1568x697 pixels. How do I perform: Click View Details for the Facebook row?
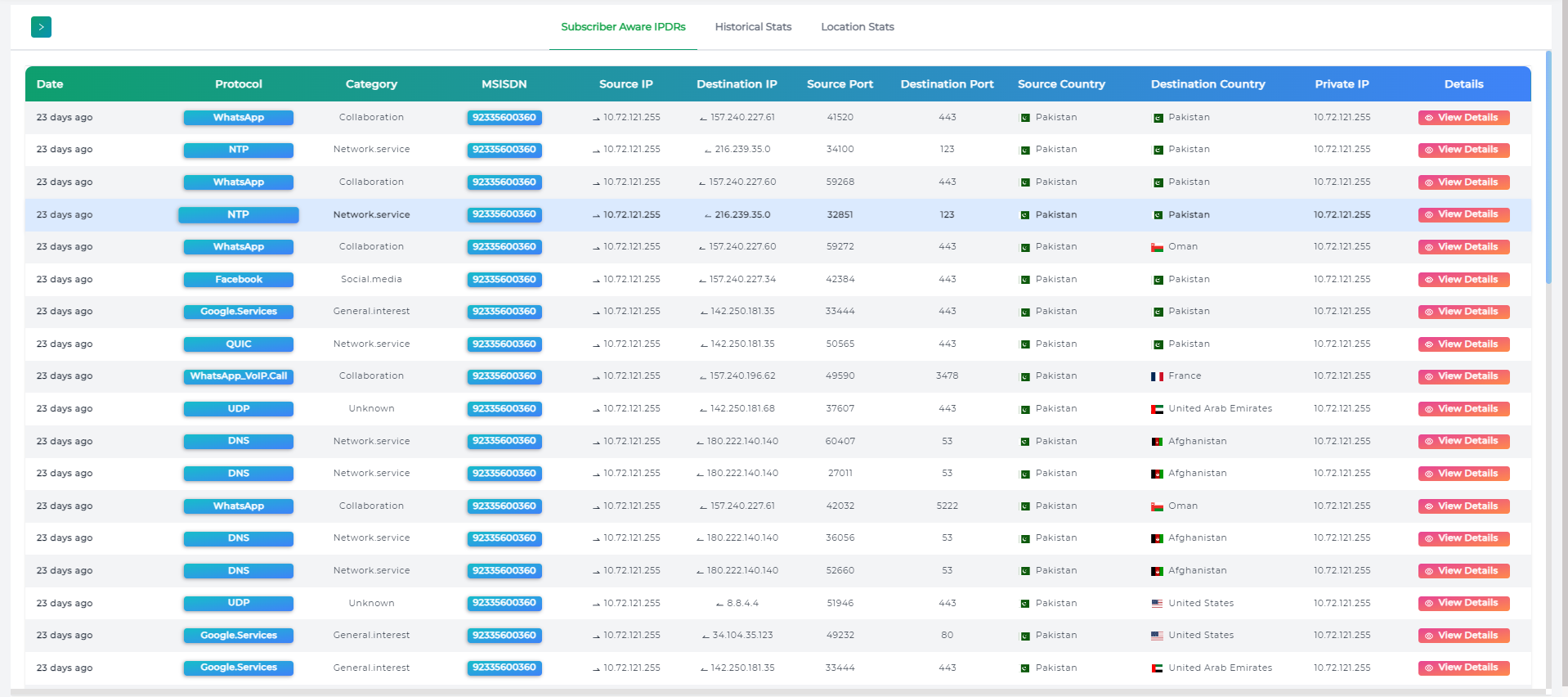[x=1463, y=280]
